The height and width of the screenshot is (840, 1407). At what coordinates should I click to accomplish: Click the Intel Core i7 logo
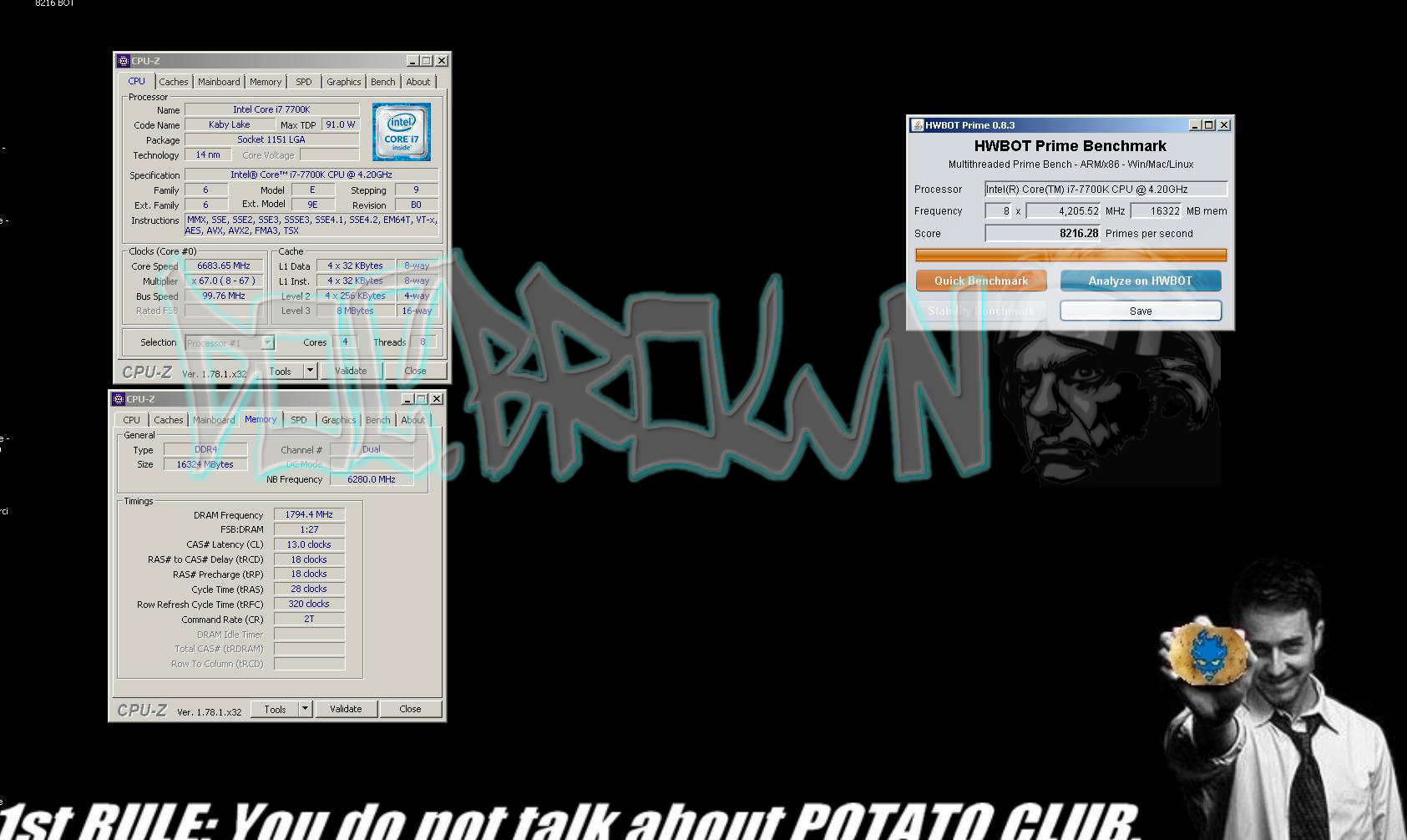click(402, 132)
